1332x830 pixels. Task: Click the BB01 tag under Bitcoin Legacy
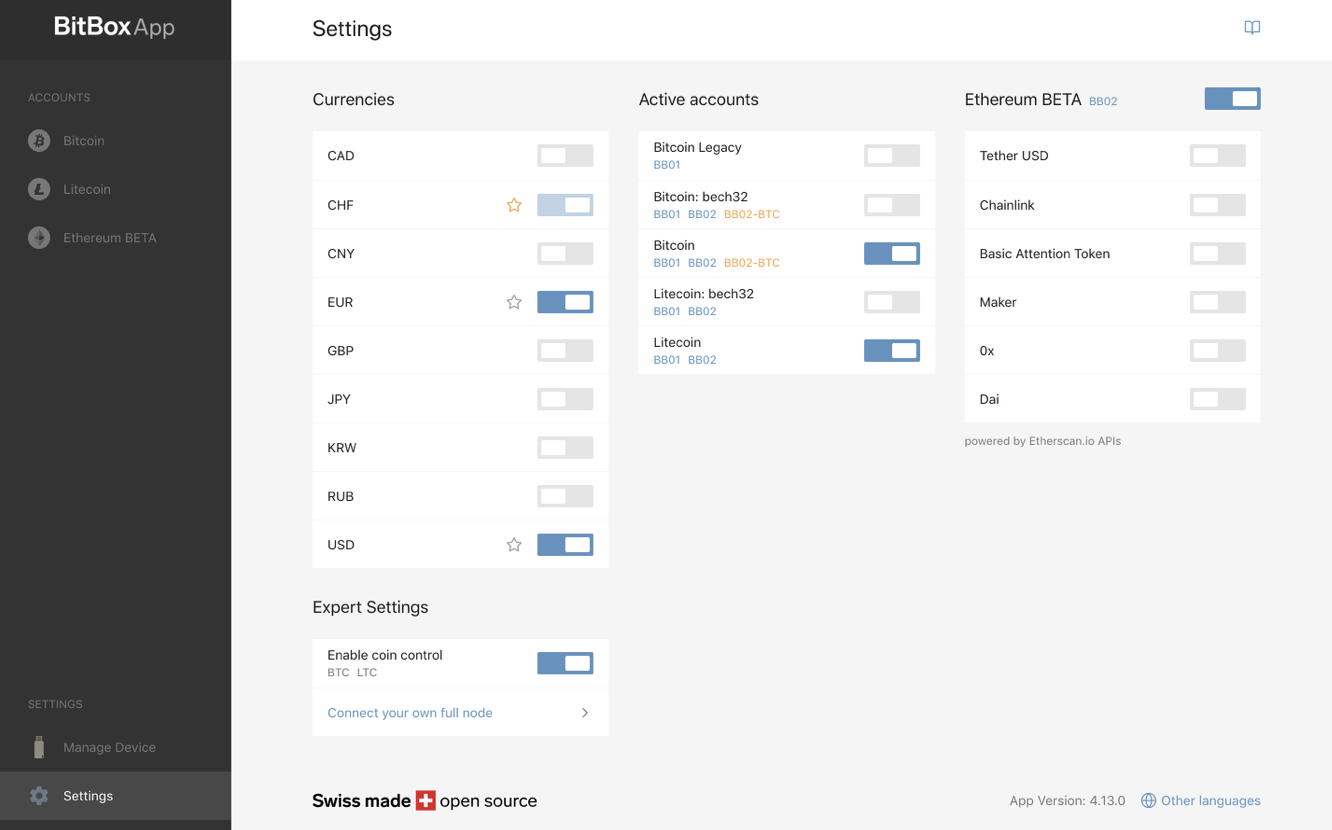667,165
